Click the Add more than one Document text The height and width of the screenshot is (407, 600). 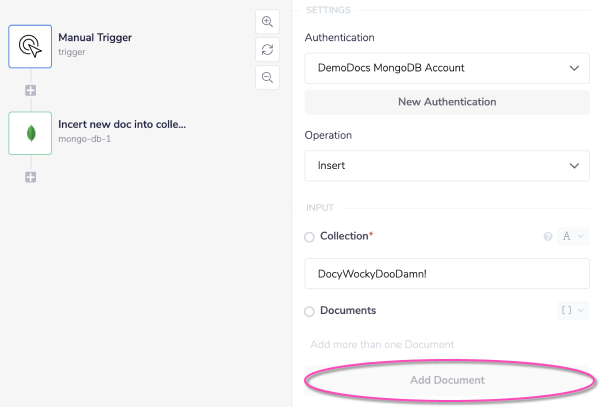pos(382,344)
